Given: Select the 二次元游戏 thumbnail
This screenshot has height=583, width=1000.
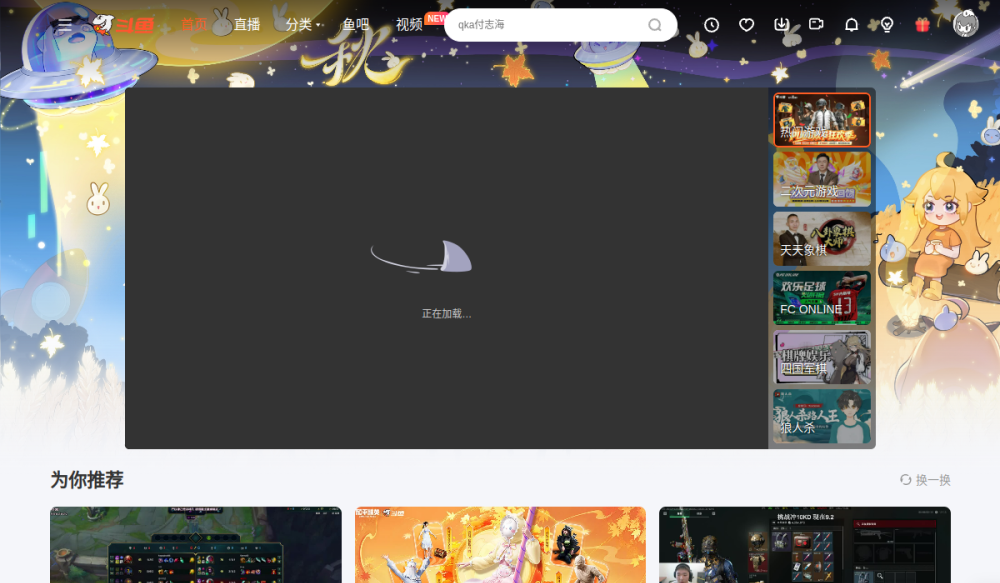Looking at the screenshot, I should pos(821,179).
